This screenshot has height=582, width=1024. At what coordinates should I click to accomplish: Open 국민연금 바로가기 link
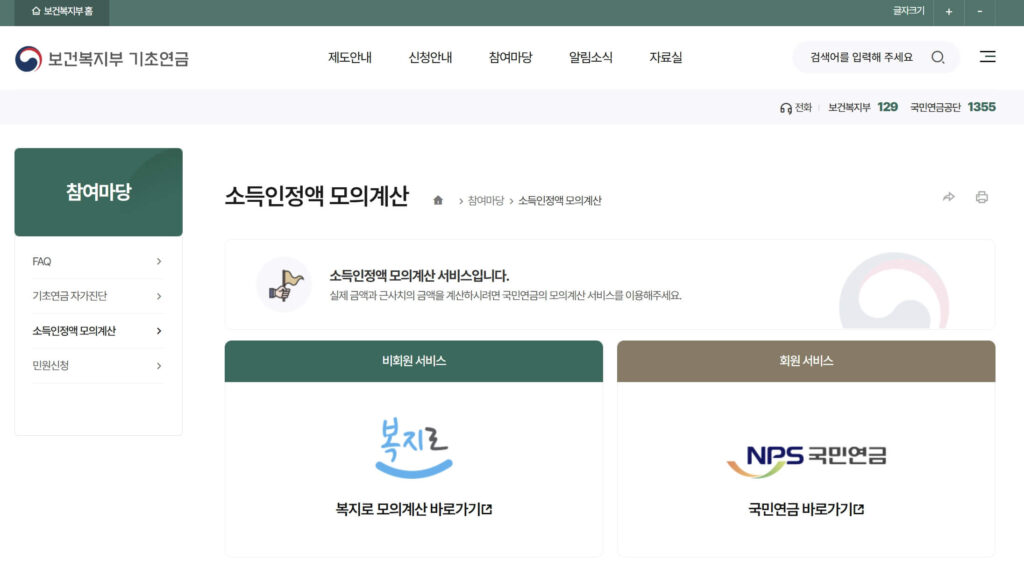tap(806, 509)
